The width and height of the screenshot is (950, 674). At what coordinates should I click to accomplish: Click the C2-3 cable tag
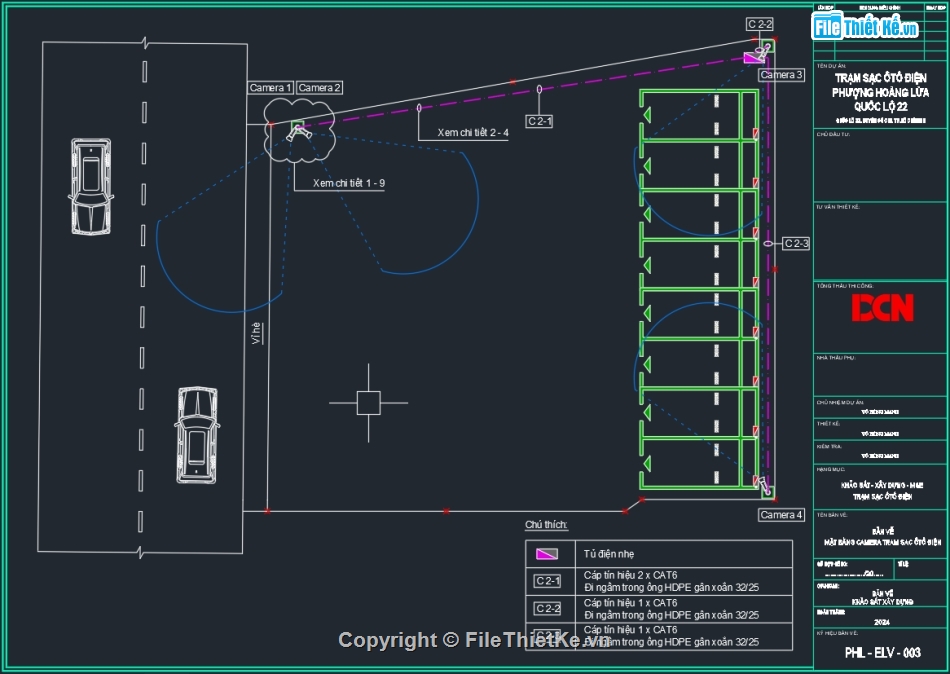coord(796,243)
